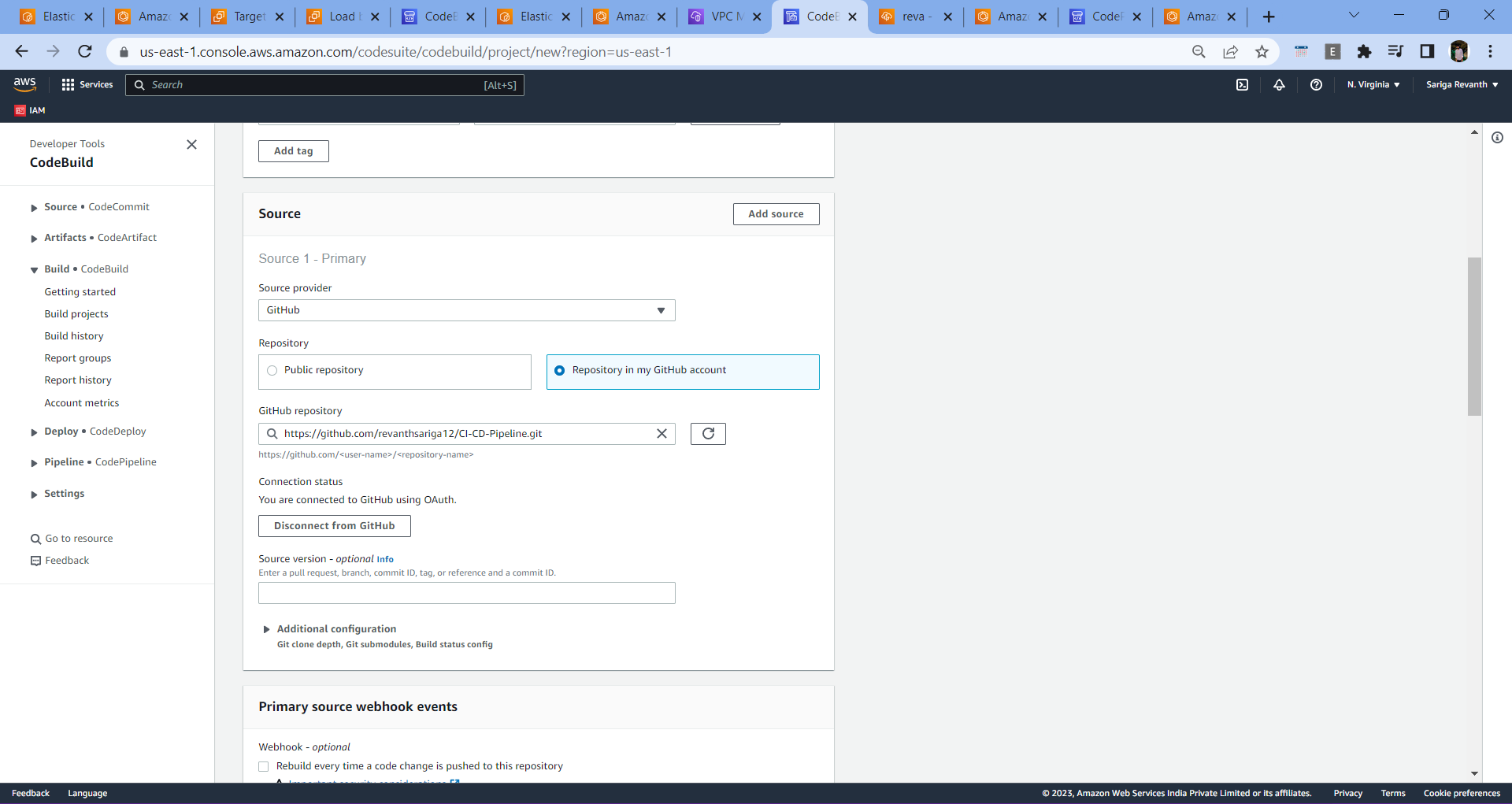Click the Add tag button
The image size is (1512, 804).
pos(294,151)
